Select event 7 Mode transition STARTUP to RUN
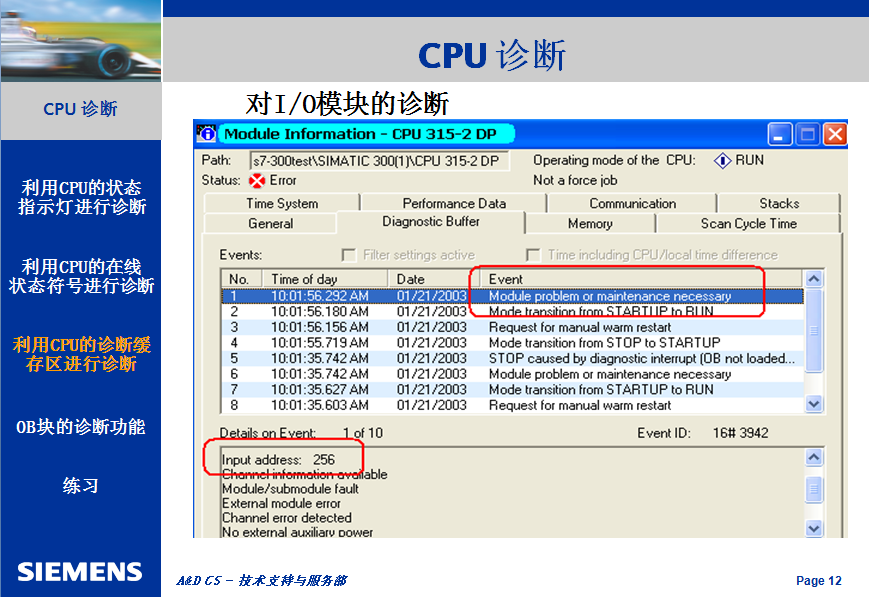The width and height of the screenshot is (869, 597). click(513, 390)
